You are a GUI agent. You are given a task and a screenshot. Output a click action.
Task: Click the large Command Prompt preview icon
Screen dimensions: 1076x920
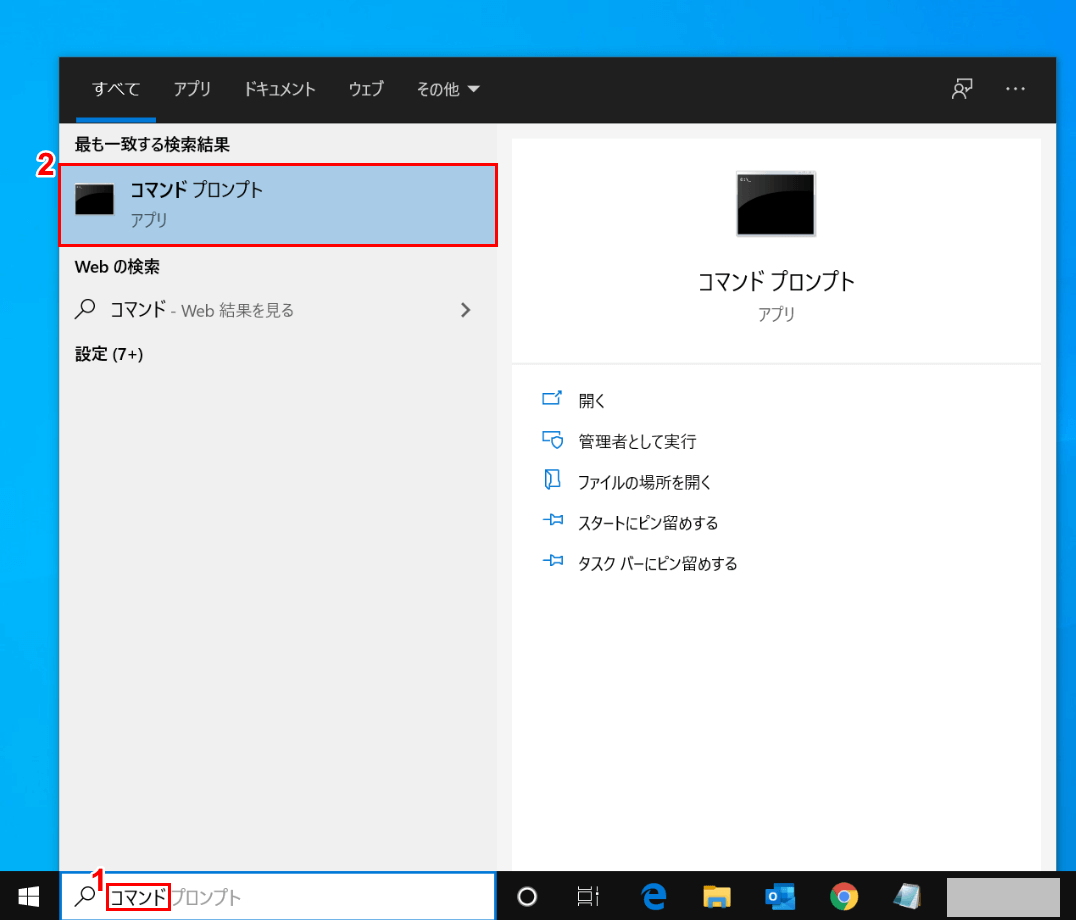click(x=776, y=204)
